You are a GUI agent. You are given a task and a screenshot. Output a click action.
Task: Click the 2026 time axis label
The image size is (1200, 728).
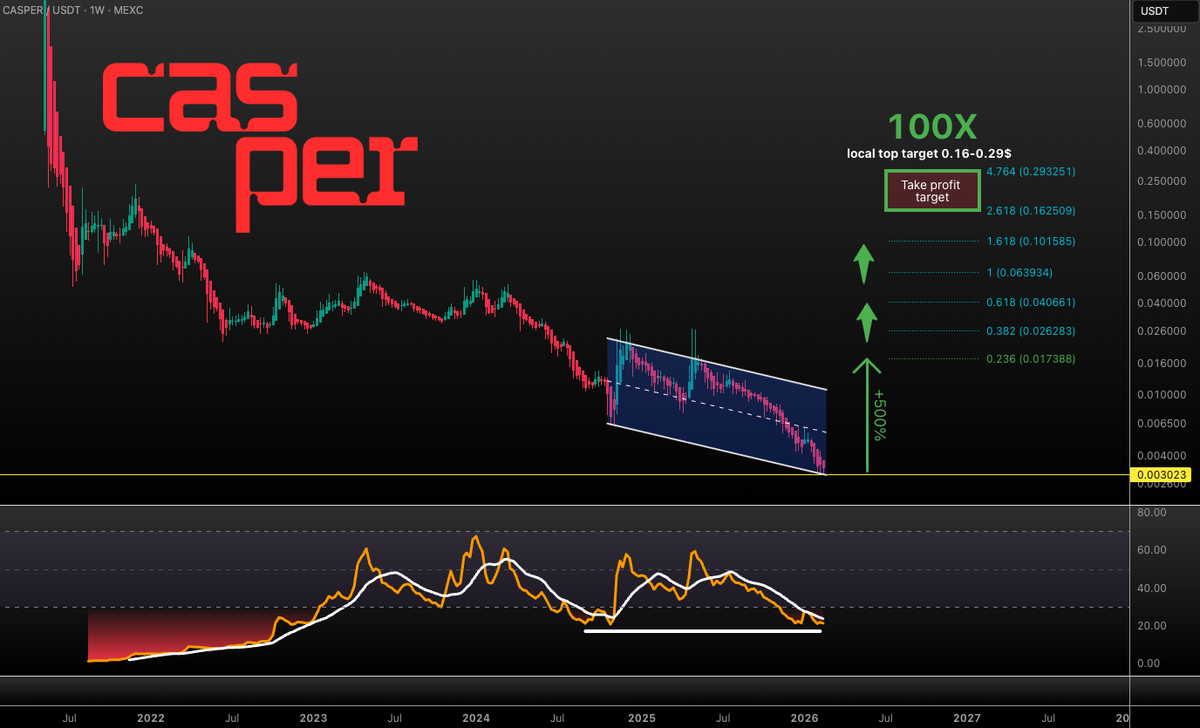pos(804,718)
